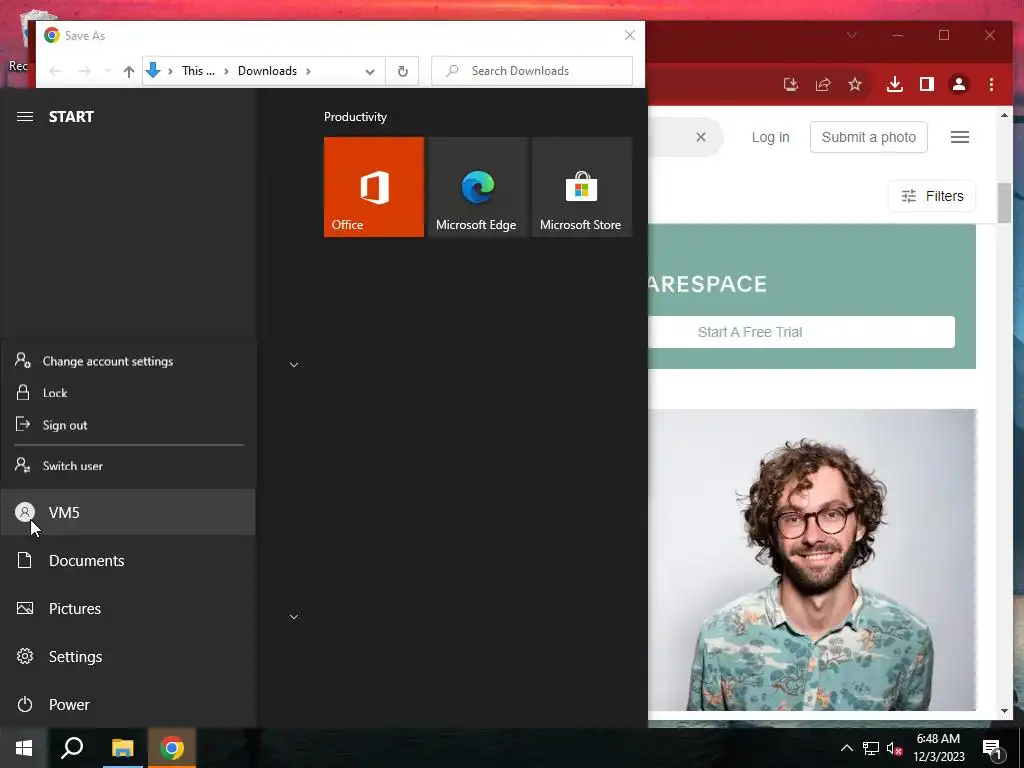Click the webpage vertical scrollbar thumb

point(1004,202)
